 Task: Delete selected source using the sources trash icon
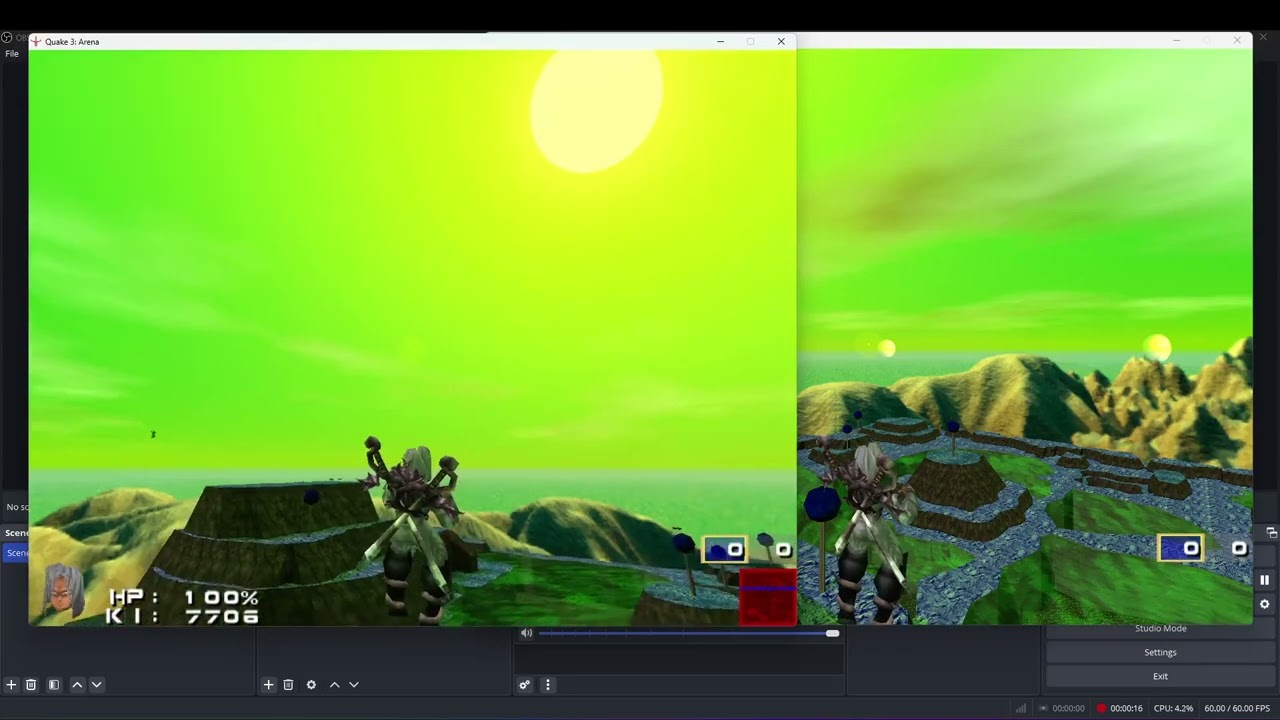click(x=288, y=685)
